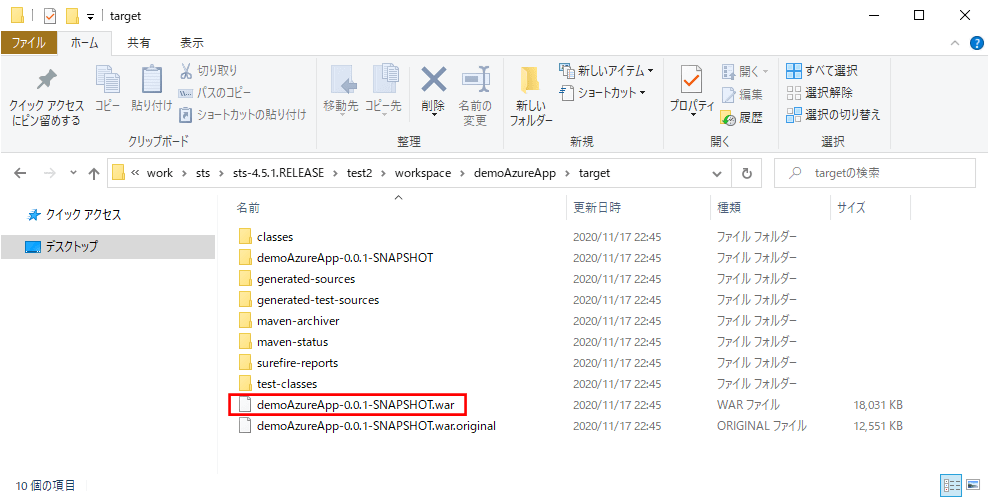This screenshot has height=498, width=989.
Task: Go forward with the right arrow
Action: pos(50,173)
